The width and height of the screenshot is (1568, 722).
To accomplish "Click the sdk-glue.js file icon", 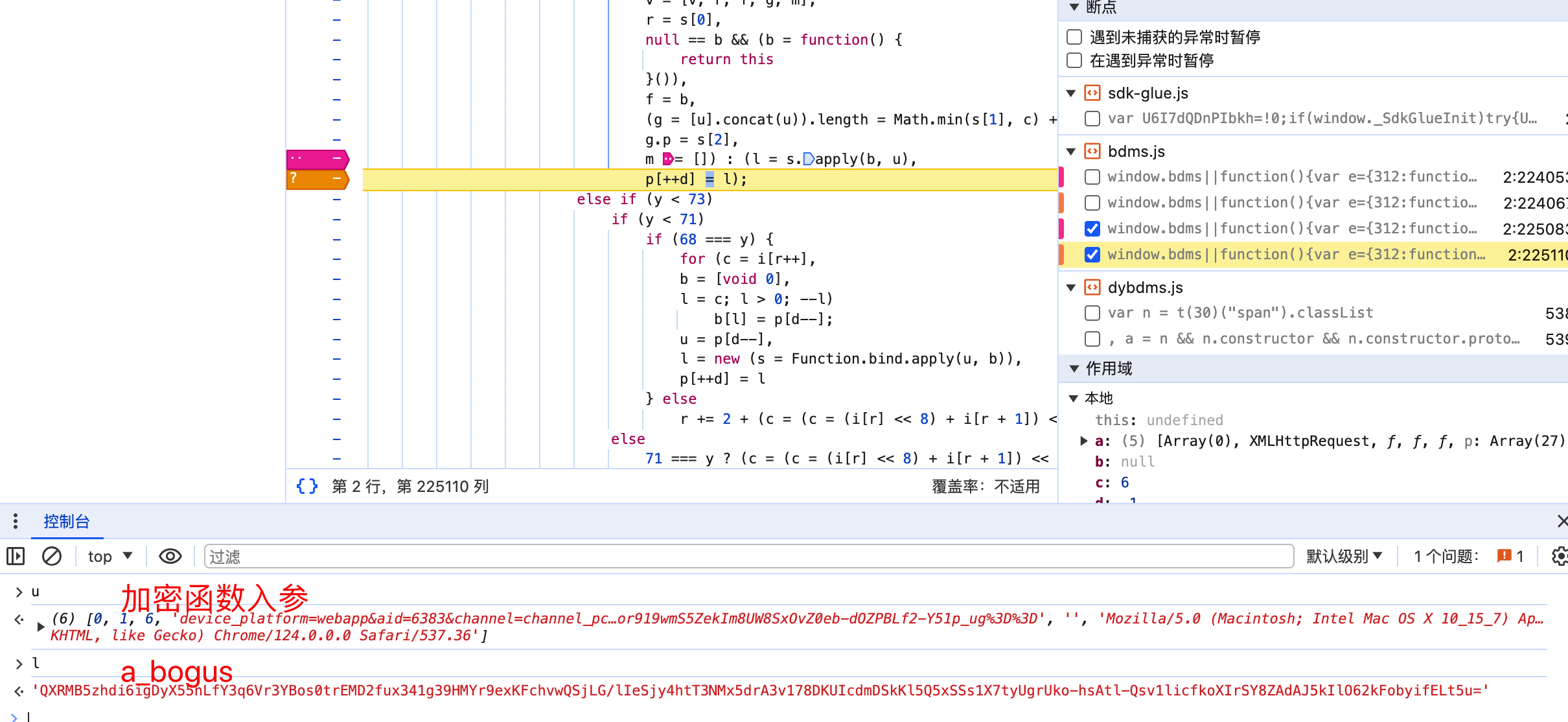I will [1092, 93].
